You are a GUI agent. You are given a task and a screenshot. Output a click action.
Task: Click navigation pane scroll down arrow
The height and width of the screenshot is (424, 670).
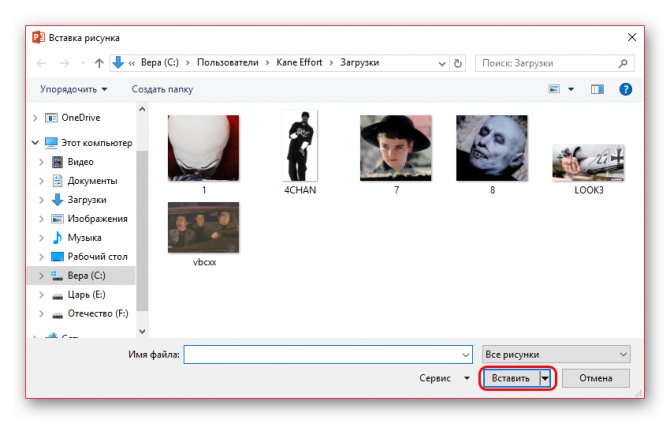(142, 331)
